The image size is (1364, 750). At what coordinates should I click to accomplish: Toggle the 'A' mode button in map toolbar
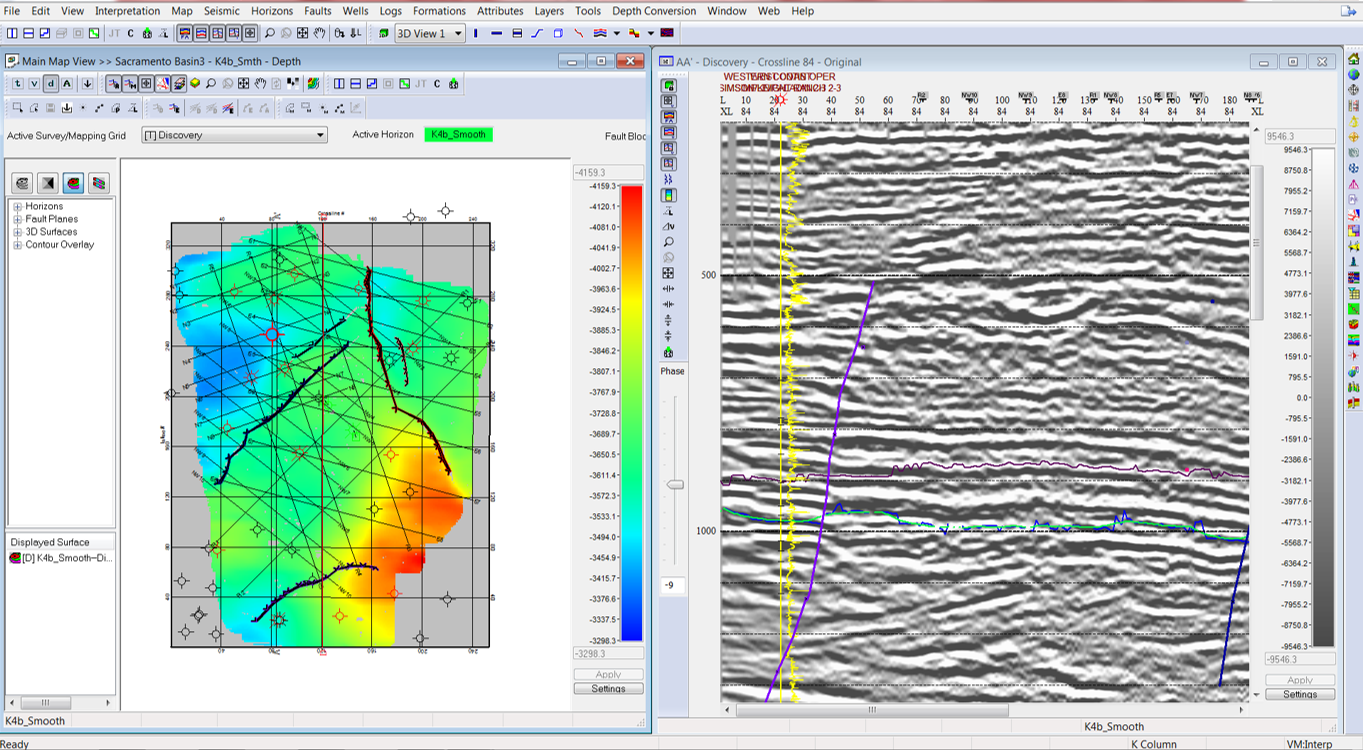[x=67, y=84]
